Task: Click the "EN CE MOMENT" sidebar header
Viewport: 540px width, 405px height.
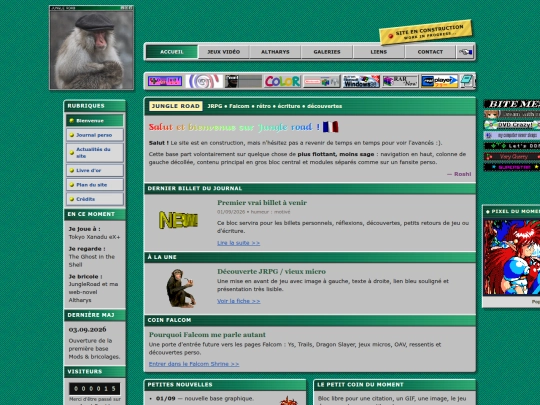Action: [95, 214]
